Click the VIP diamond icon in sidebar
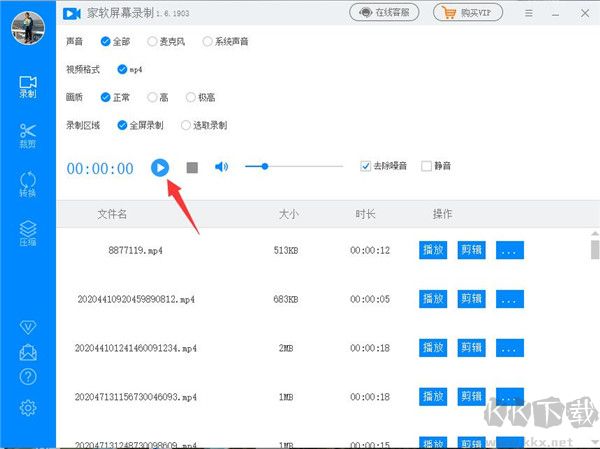This screenshot has height=449, width=600. tap(28, 327)
